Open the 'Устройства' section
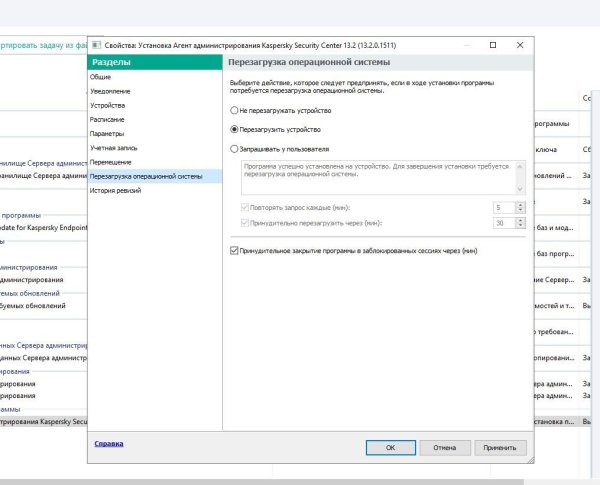This screenshot has width=600, height=485. 108,105
